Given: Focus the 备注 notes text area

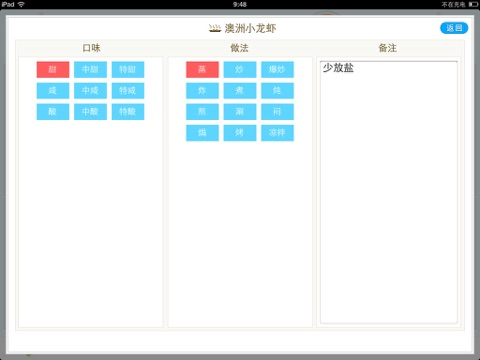Looking at the screenshot, I should pos(389,192).
